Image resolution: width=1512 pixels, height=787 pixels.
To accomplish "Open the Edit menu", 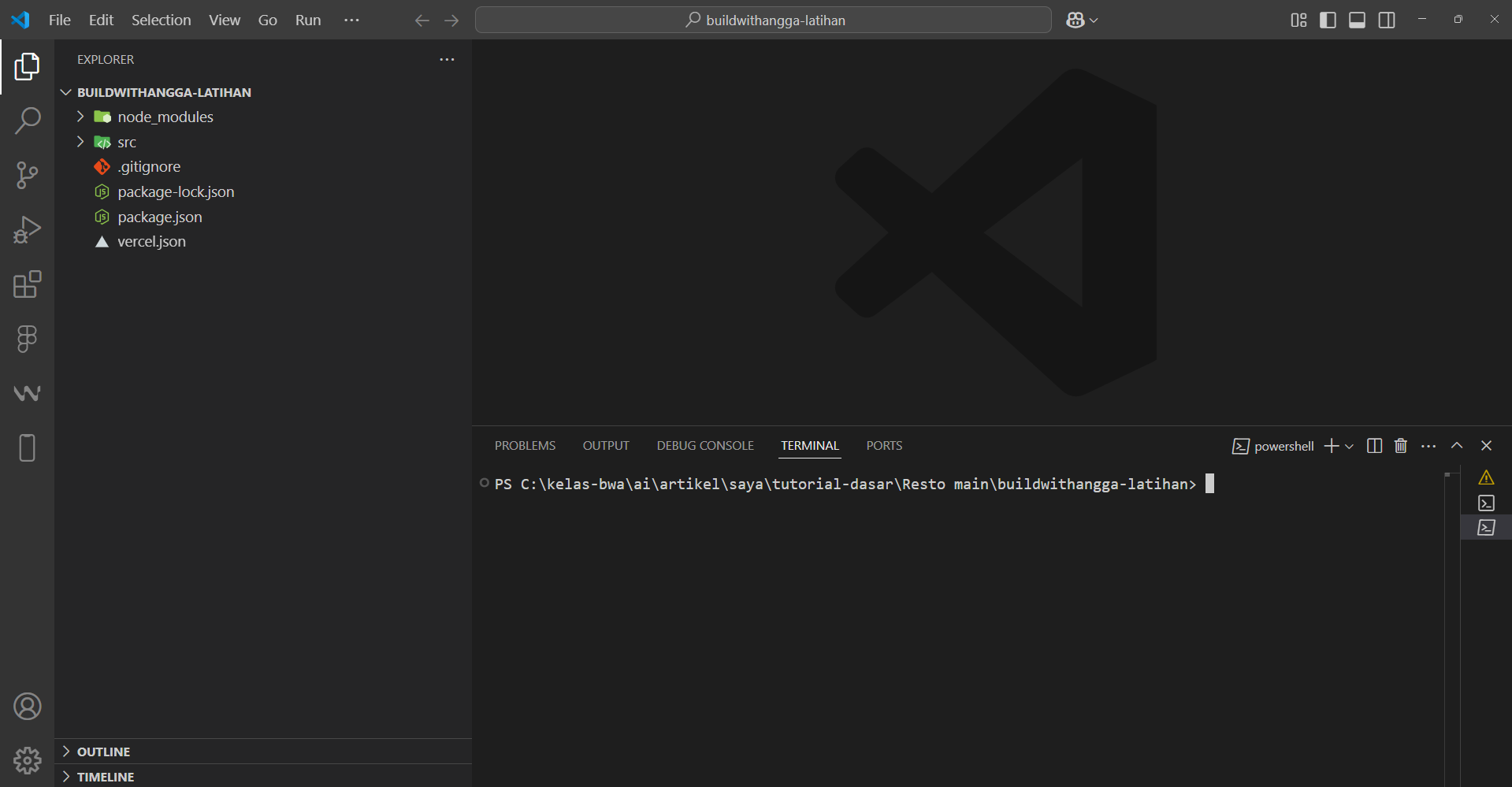I will click(101, 20).
